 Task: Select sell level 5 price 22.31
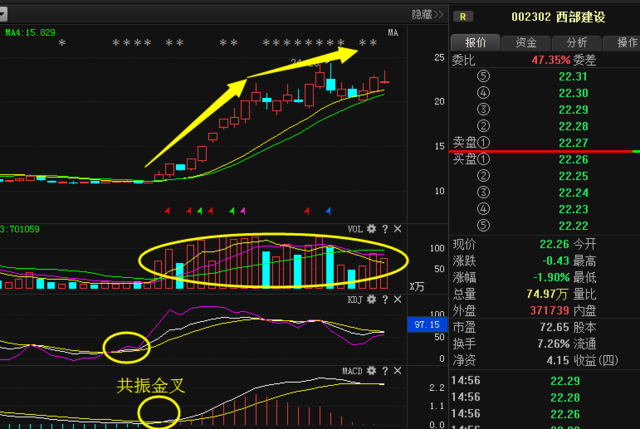(573, 77)
